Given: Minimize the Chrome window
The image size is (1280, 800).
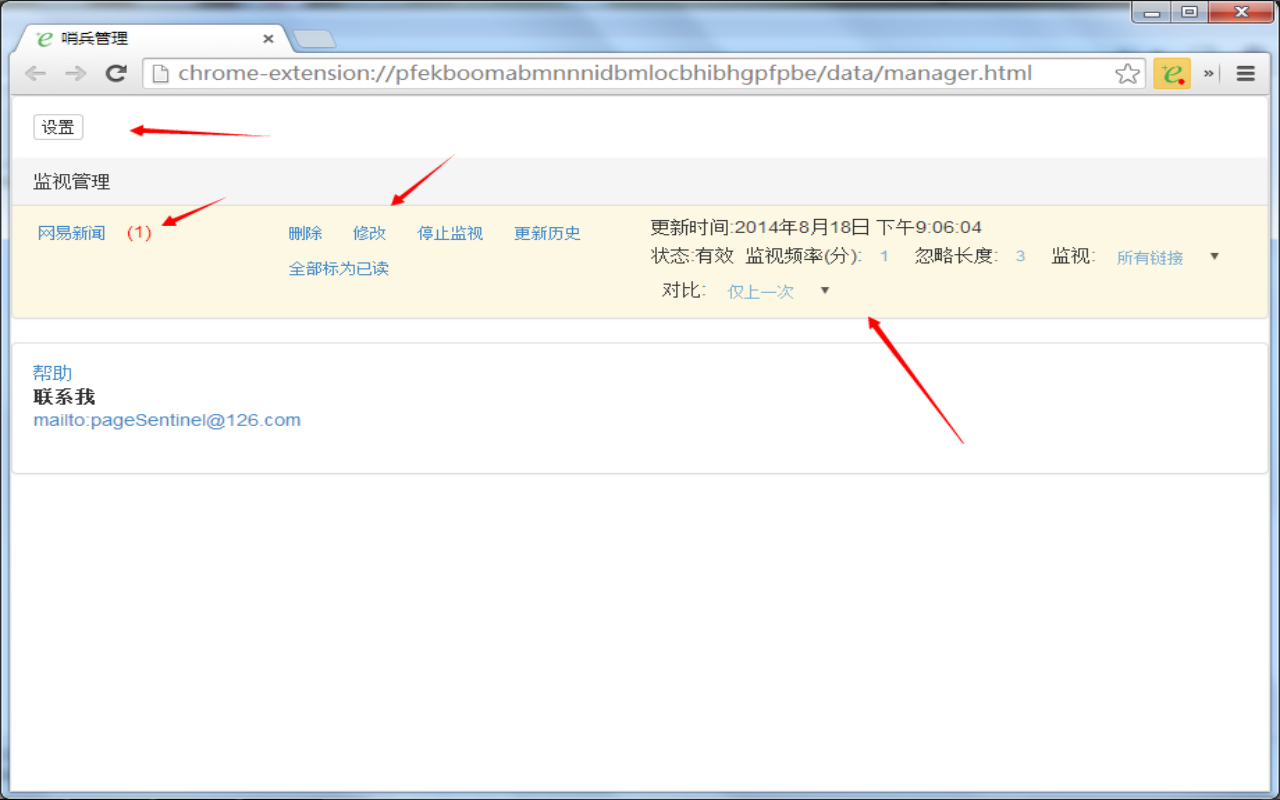Looking at the screenshot, I should tap(1152, 12).
